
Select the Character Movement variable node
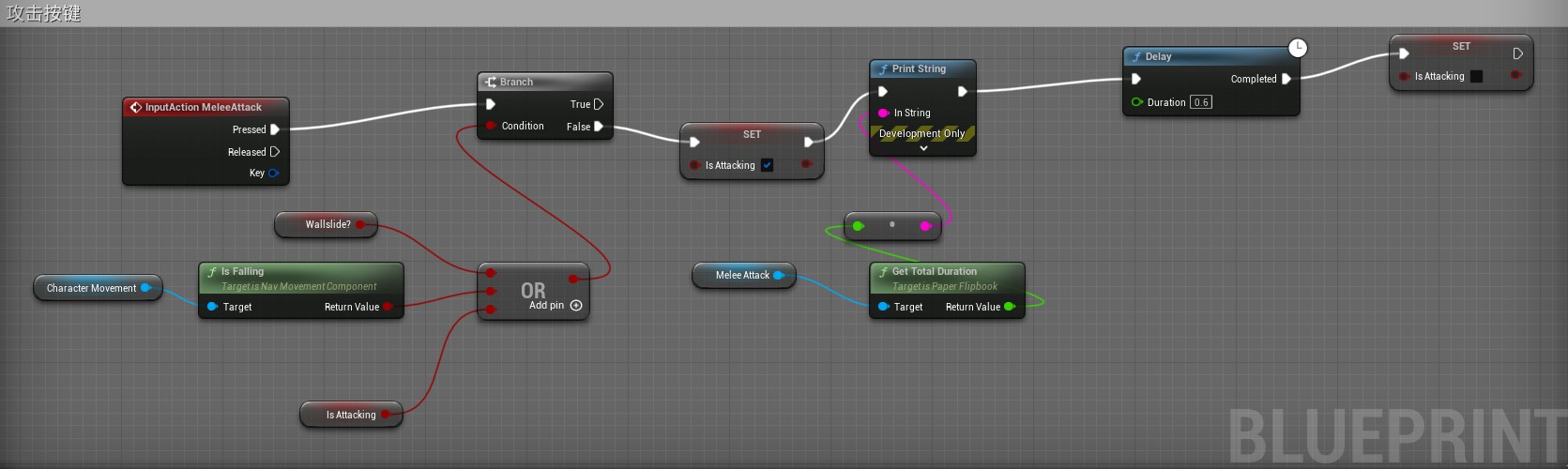(x=91, y=288)
